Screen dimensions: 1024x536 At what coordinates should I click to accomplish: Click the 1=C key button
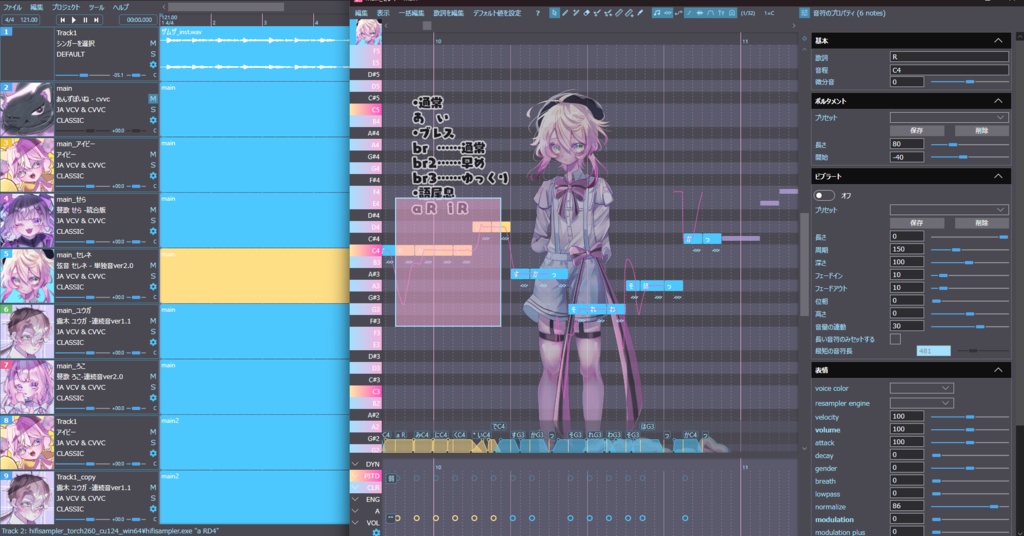point(769,13)
